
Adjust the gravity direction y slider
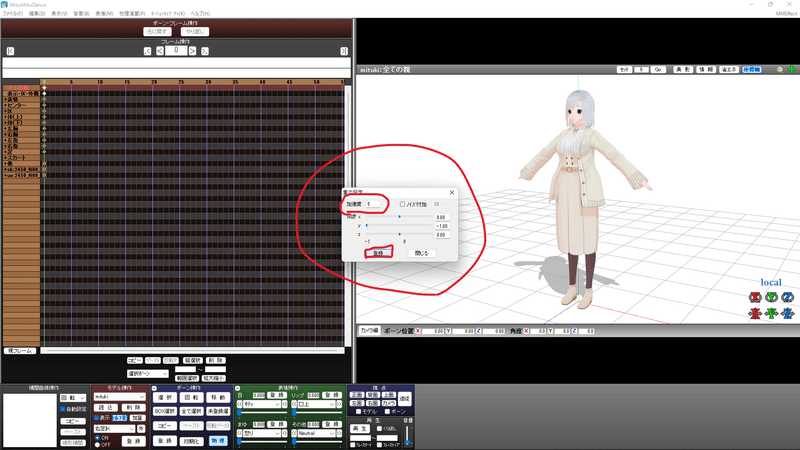coord(399,226)
